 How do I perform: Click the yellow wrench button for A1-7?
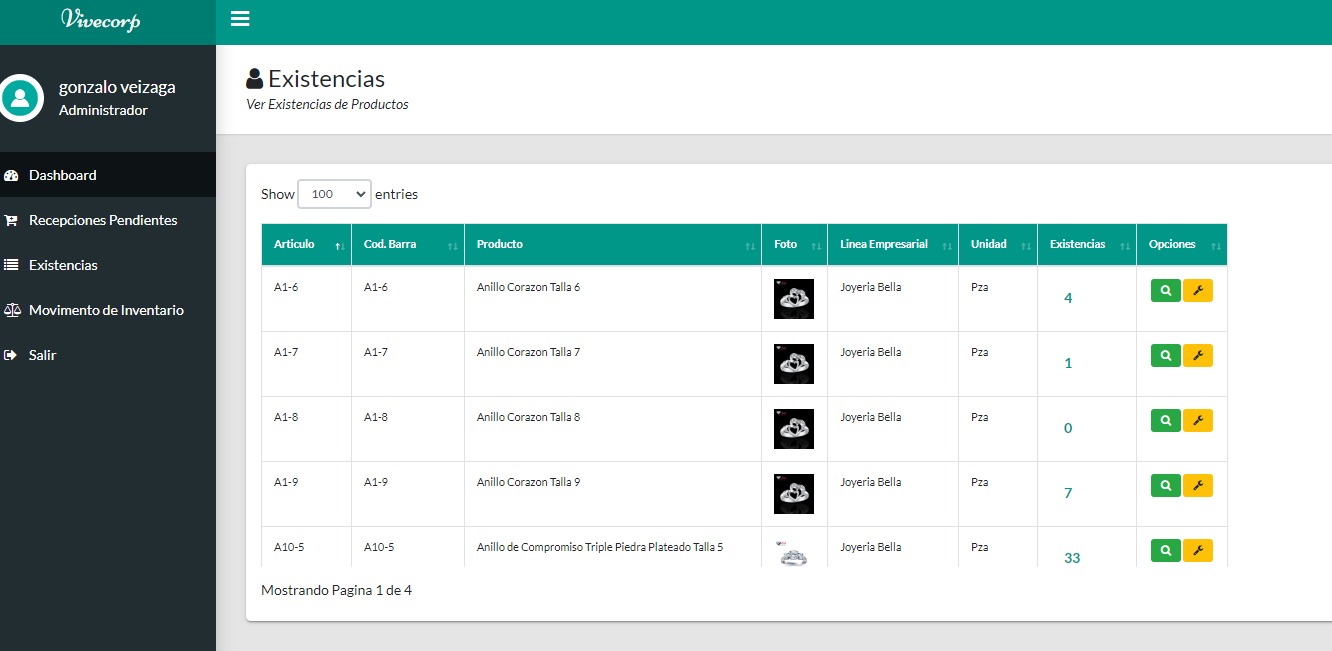point(1197,356)
